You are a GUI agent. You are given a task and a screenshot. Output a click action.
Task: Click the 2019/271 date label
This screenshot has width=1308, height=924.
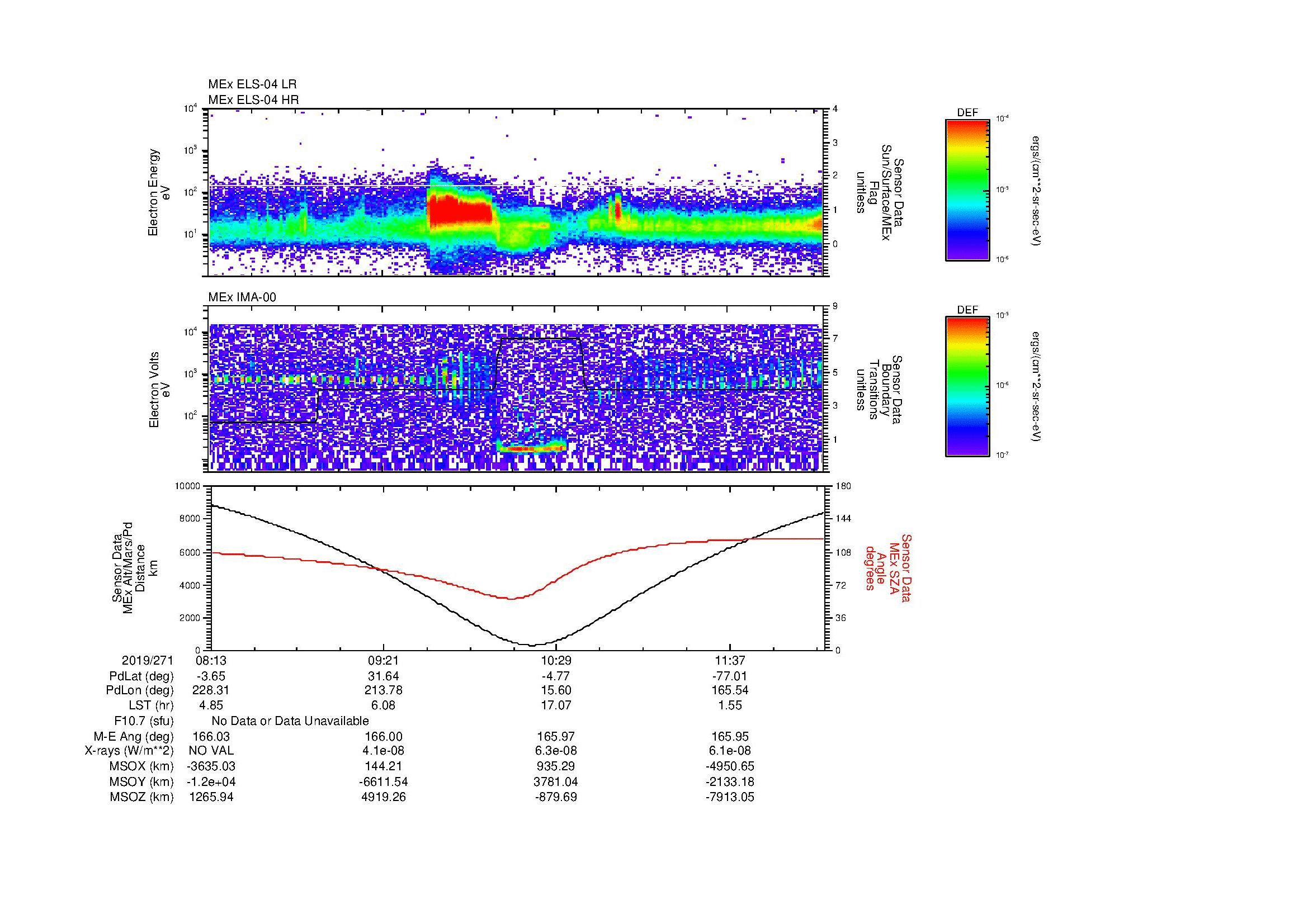coord(147,660)
